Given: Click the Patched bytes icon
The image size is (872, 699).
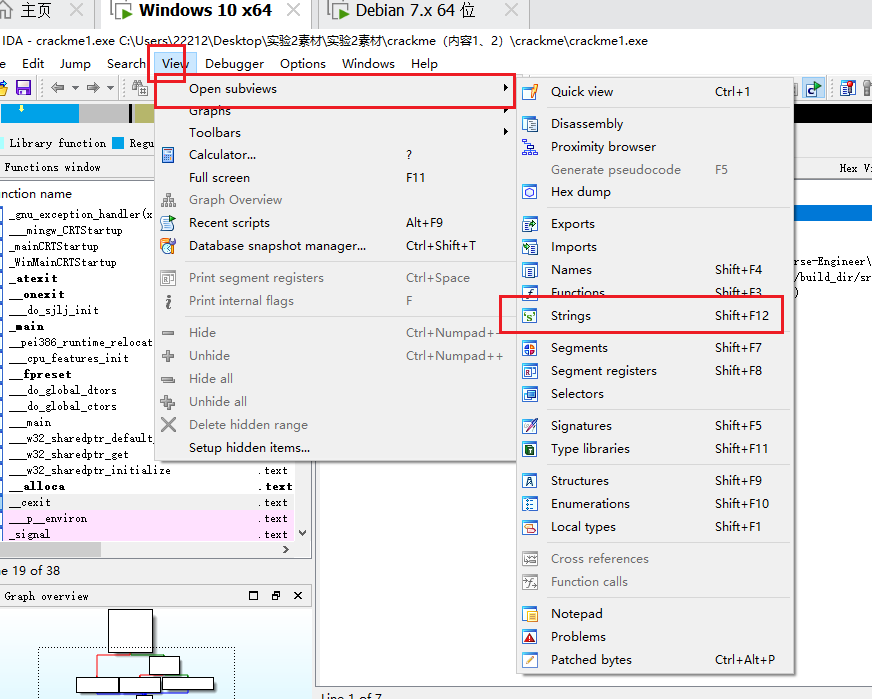Looking at the screenshot, I should point(530,660).
